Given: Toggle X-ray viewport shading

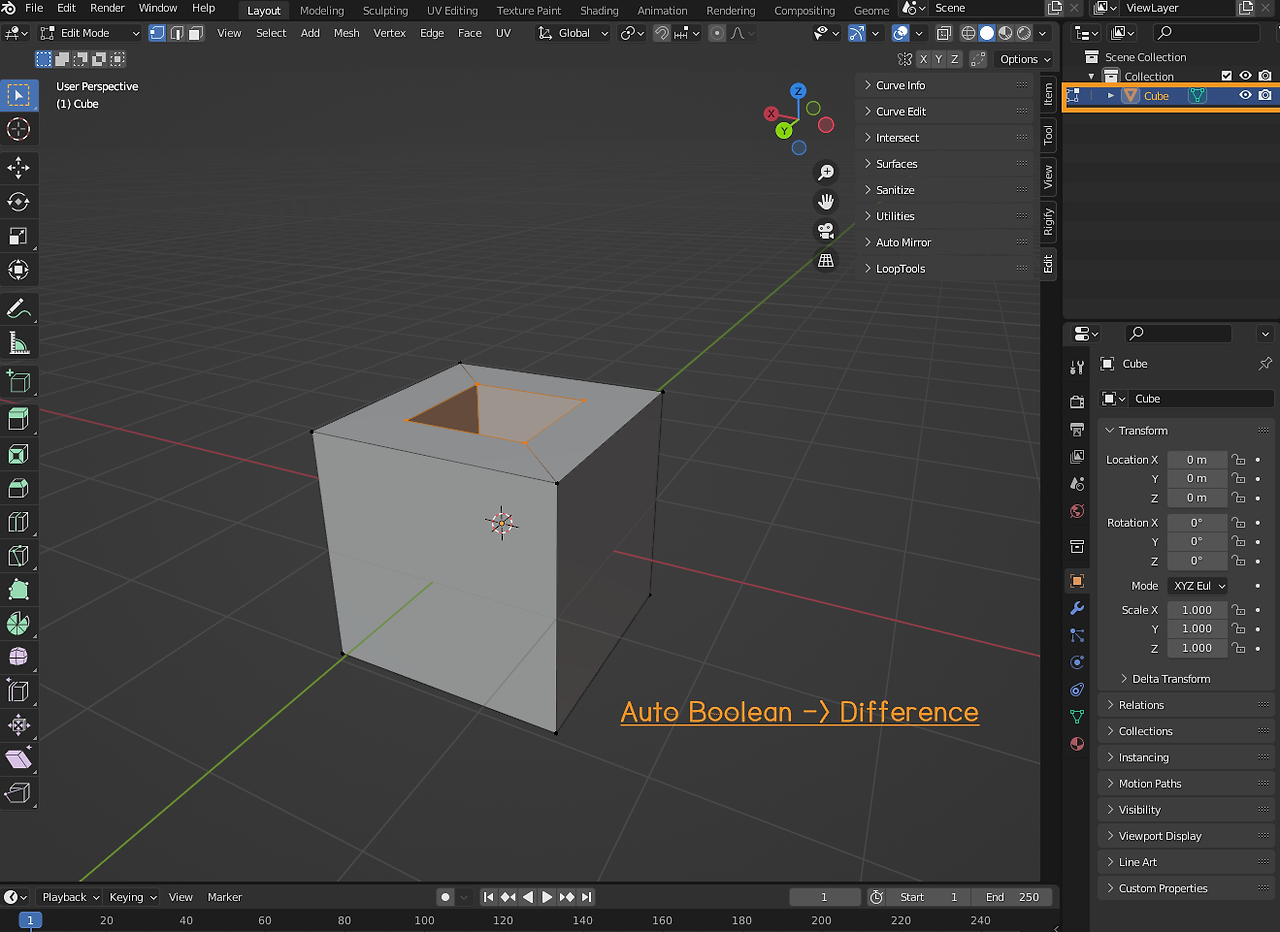Looking at the screenshot, I should [943, 33].
